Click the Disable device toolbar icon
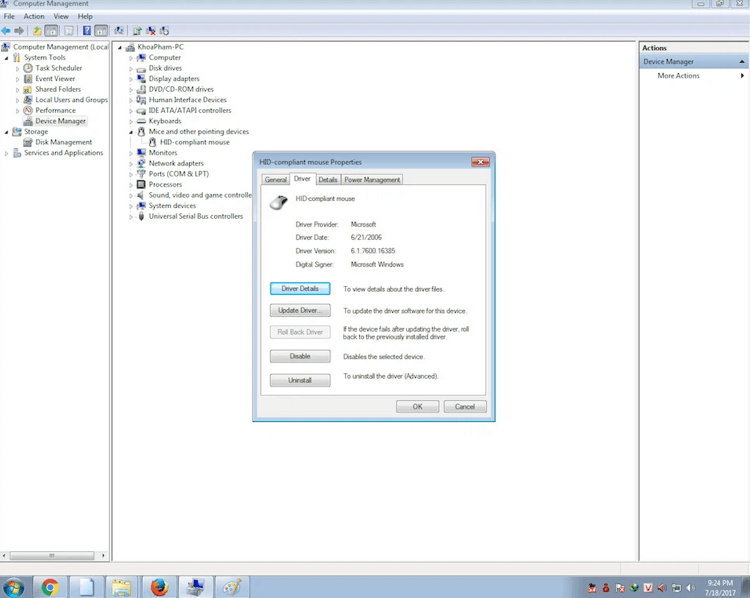Screen dimensions: 750x598 [165, 31]
